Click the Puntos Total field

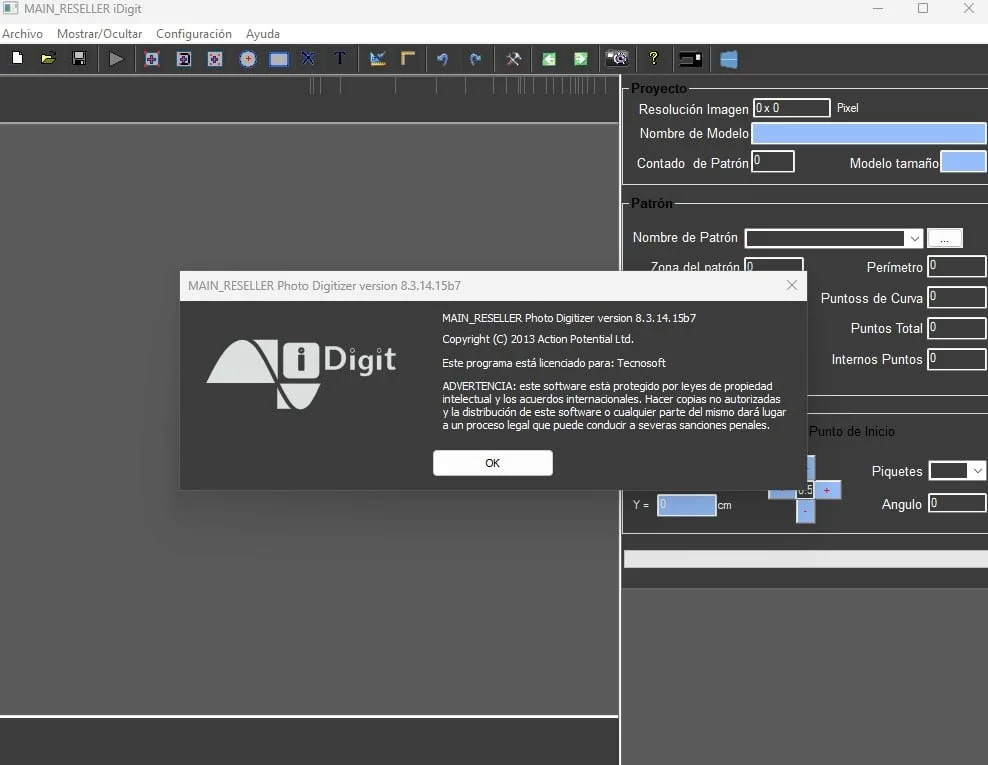tap(956, 328)
